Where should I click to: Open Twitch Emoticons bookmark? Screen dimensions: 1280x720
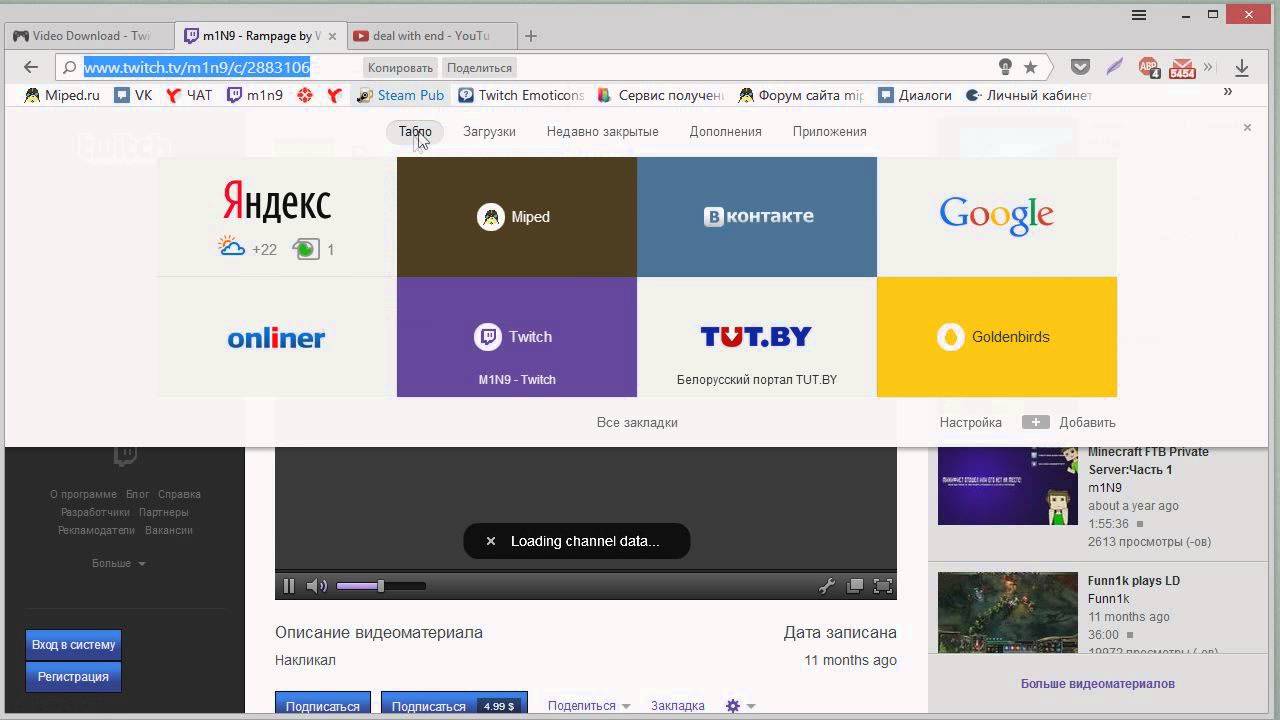521,95
